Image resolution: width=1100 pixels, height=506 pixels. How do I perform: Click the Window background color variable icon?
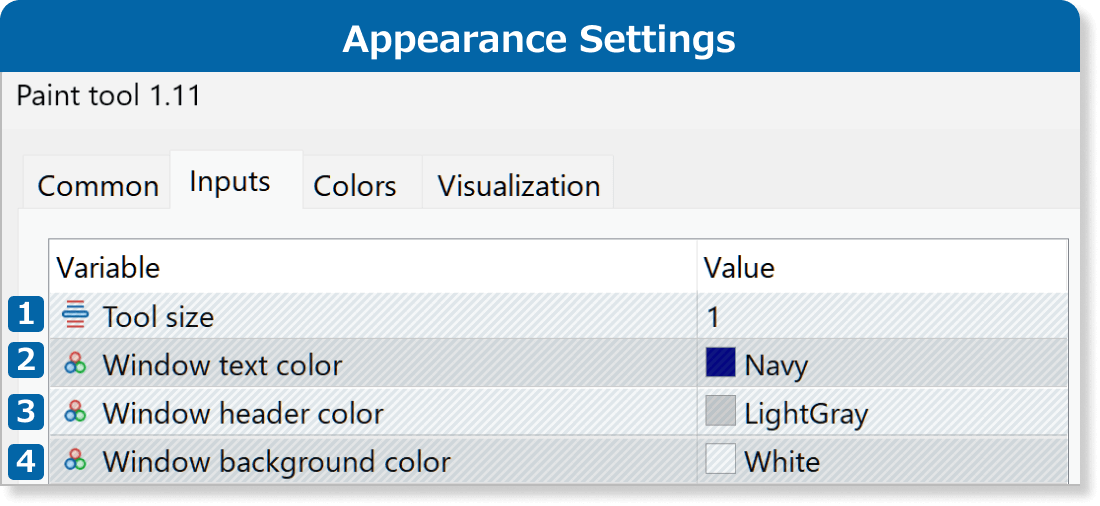tap(76, 461)
